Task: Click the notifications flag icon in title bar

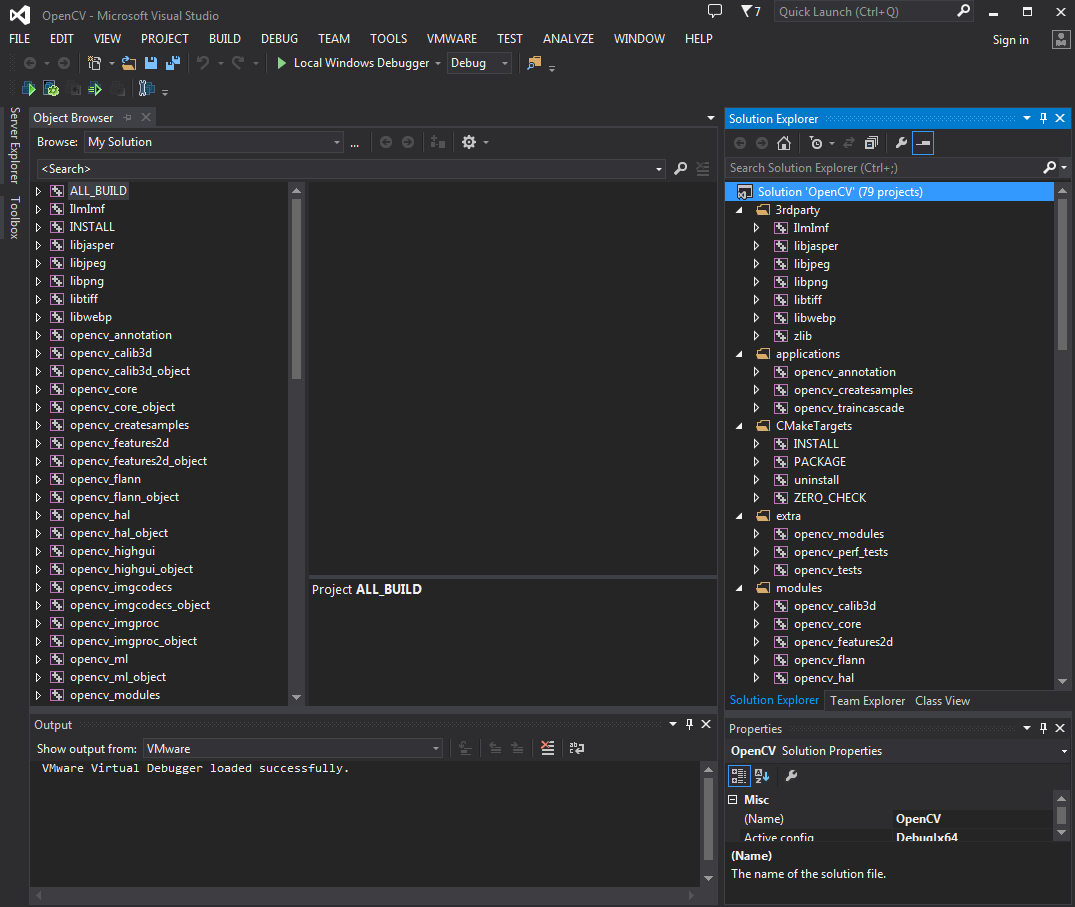Action: point(749,11)
